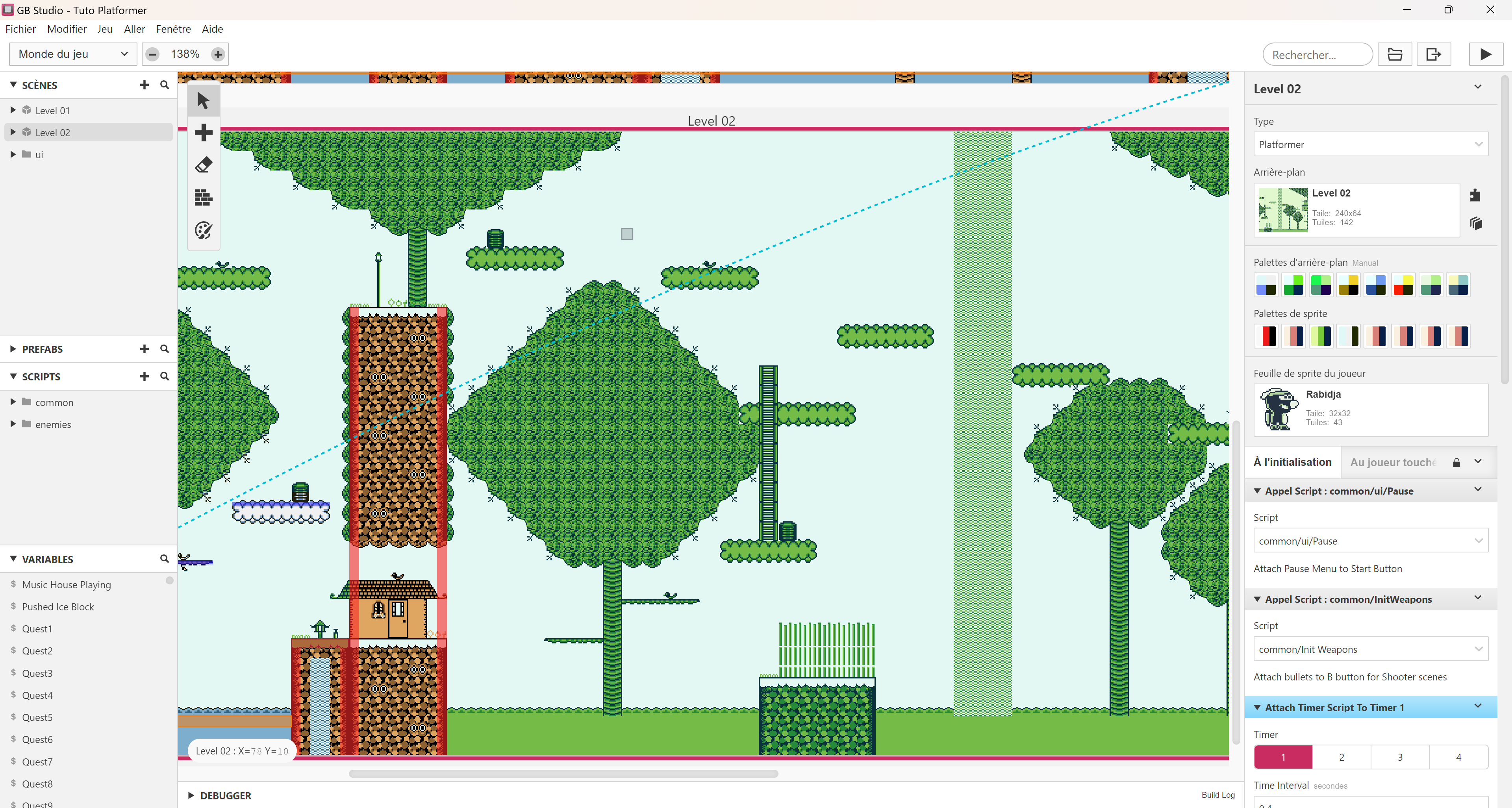Open the Build Log link
This screenshot has height=808, width=1512.
point(1217,795)
